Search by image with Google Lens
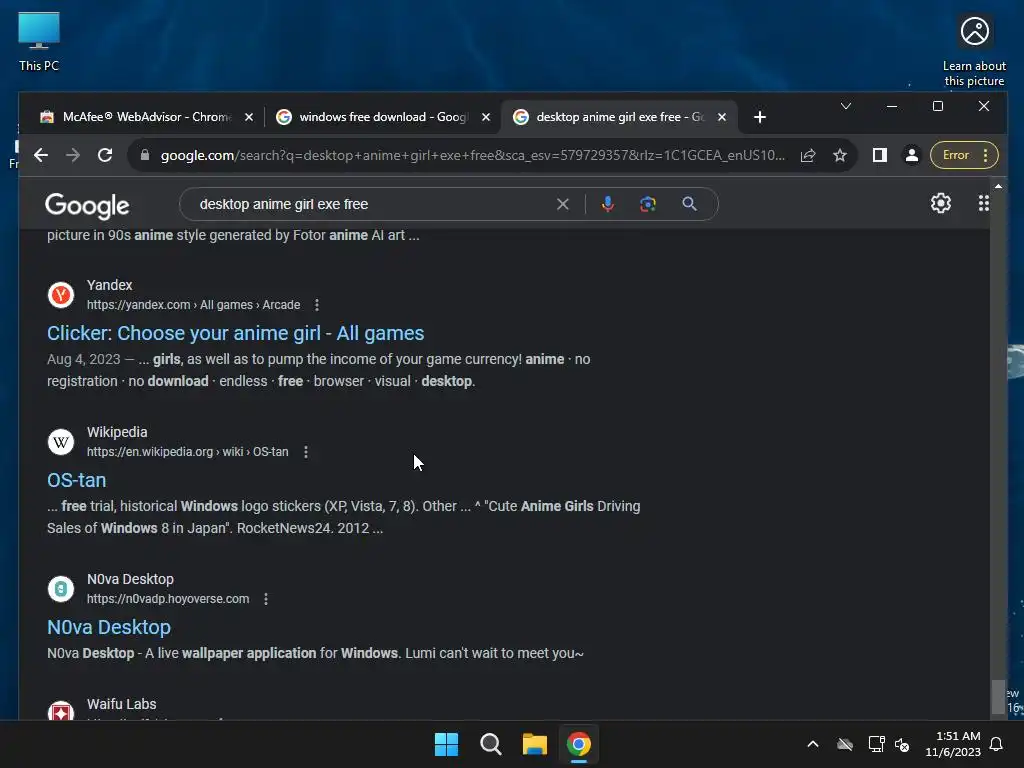The width and height of the screenshot is (1024, 768). point(648,204)
